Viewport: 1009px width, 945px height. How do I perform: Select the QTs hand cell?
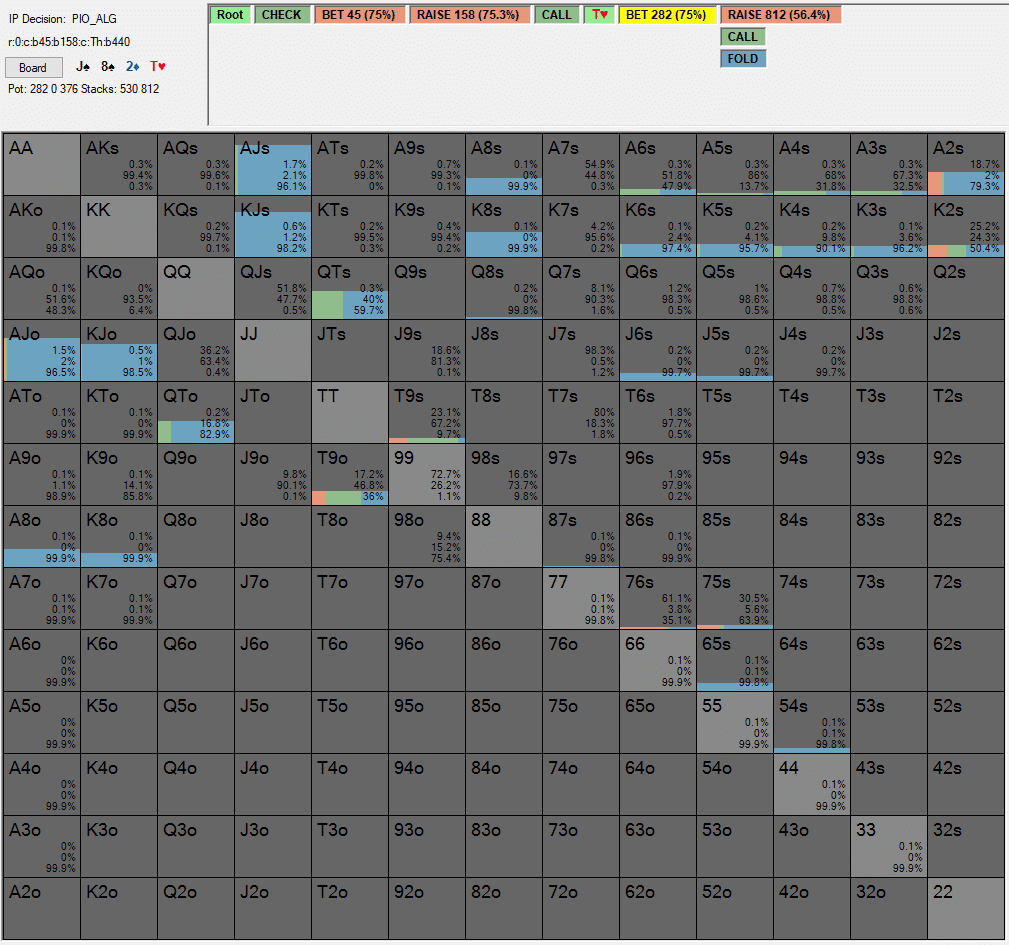coord(350,288)
